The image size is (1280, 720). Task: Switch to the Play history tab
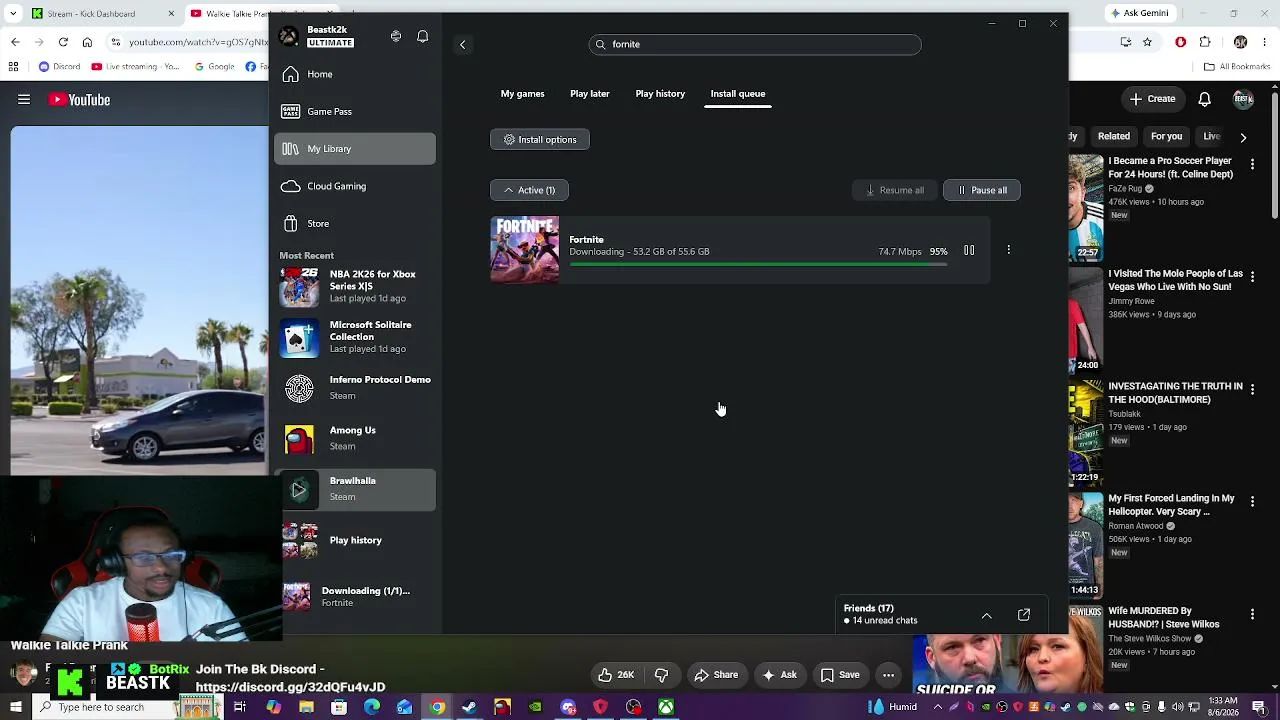[x=660, y=94]
